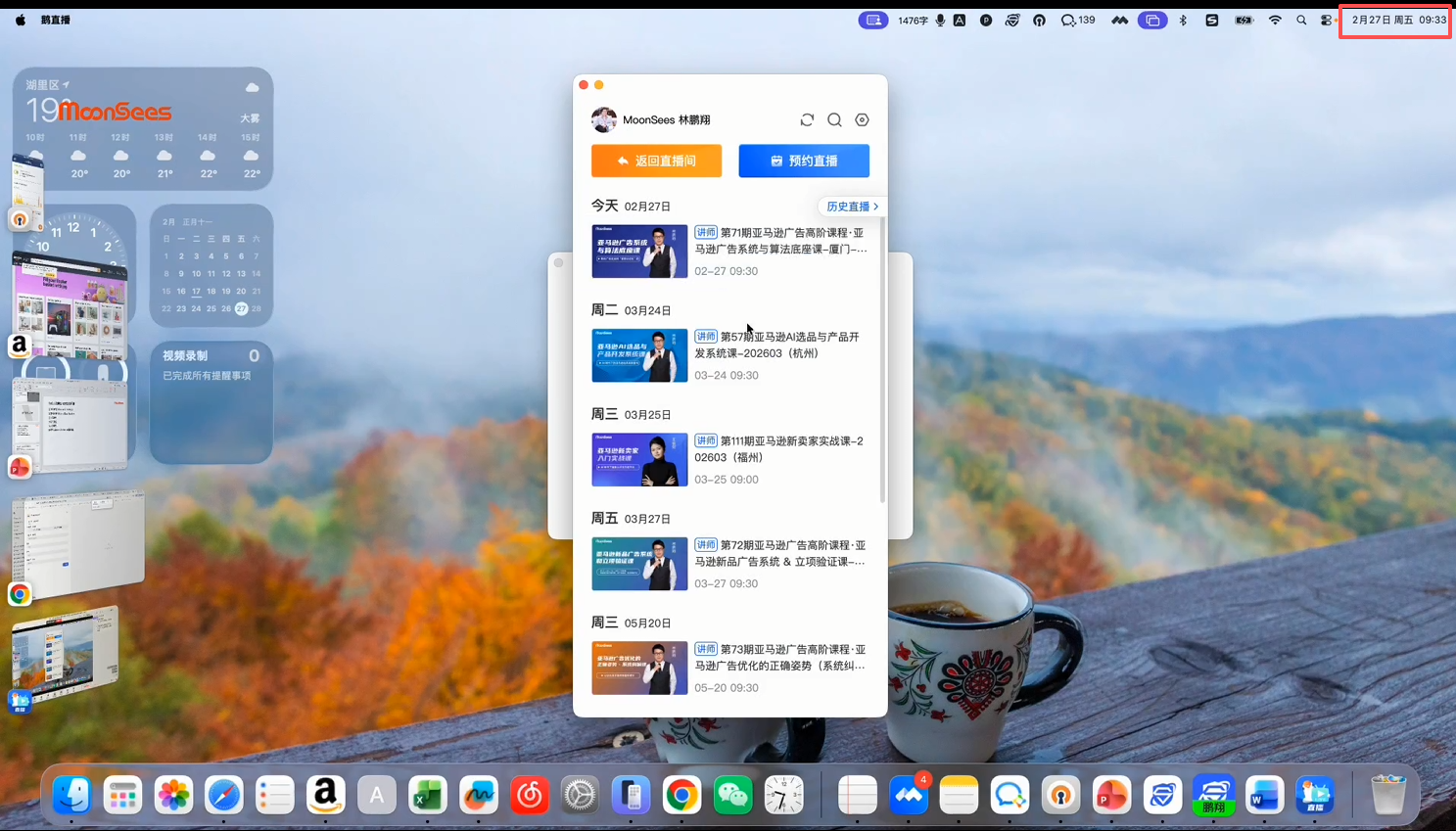Open settings via the gear icon in app header
The height and width of the screenshot is (831, 1456).
862,119
